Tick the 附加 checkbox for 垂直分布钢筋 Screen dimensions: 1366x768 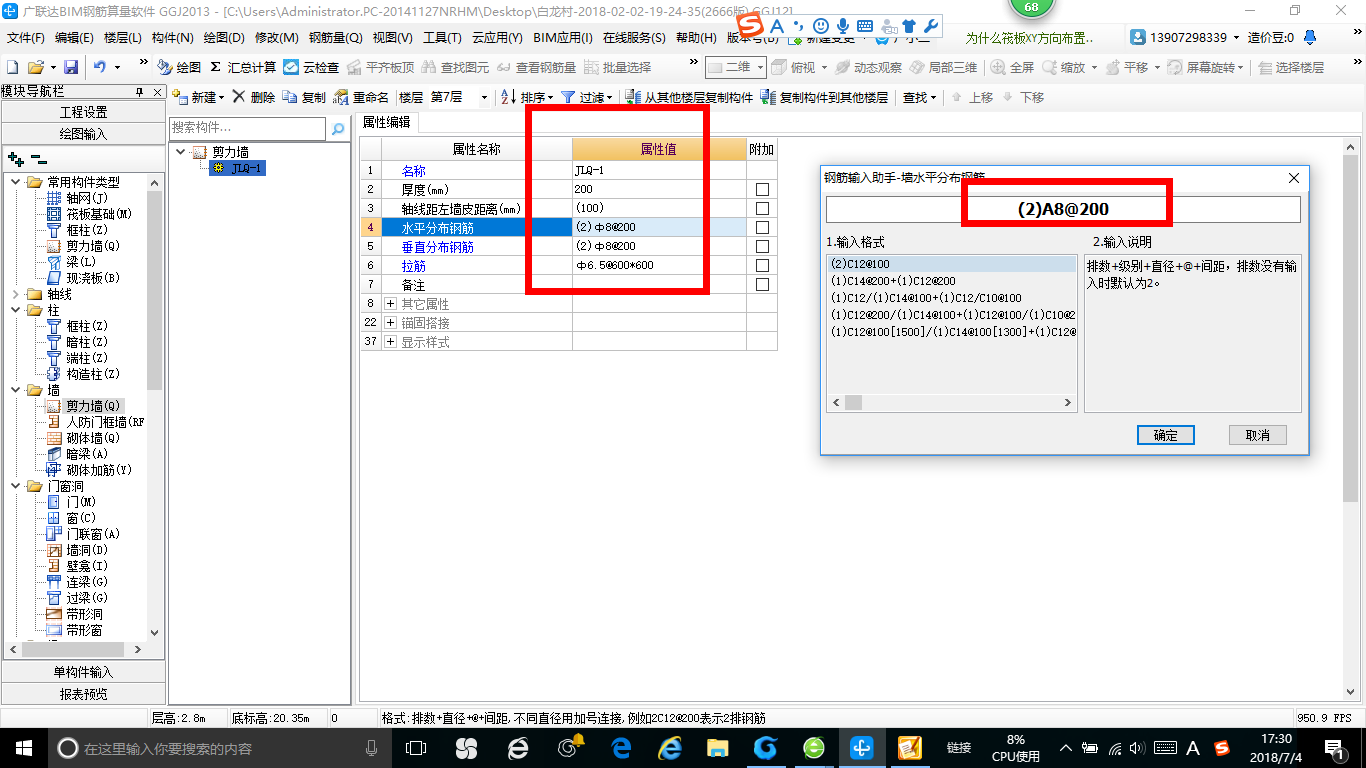[x=762, y=246]
